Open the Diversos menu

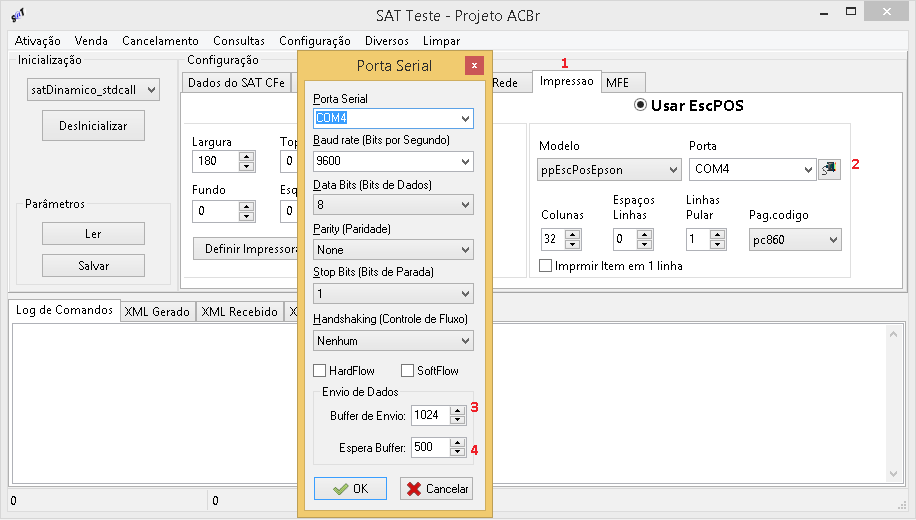click(387, 41)
